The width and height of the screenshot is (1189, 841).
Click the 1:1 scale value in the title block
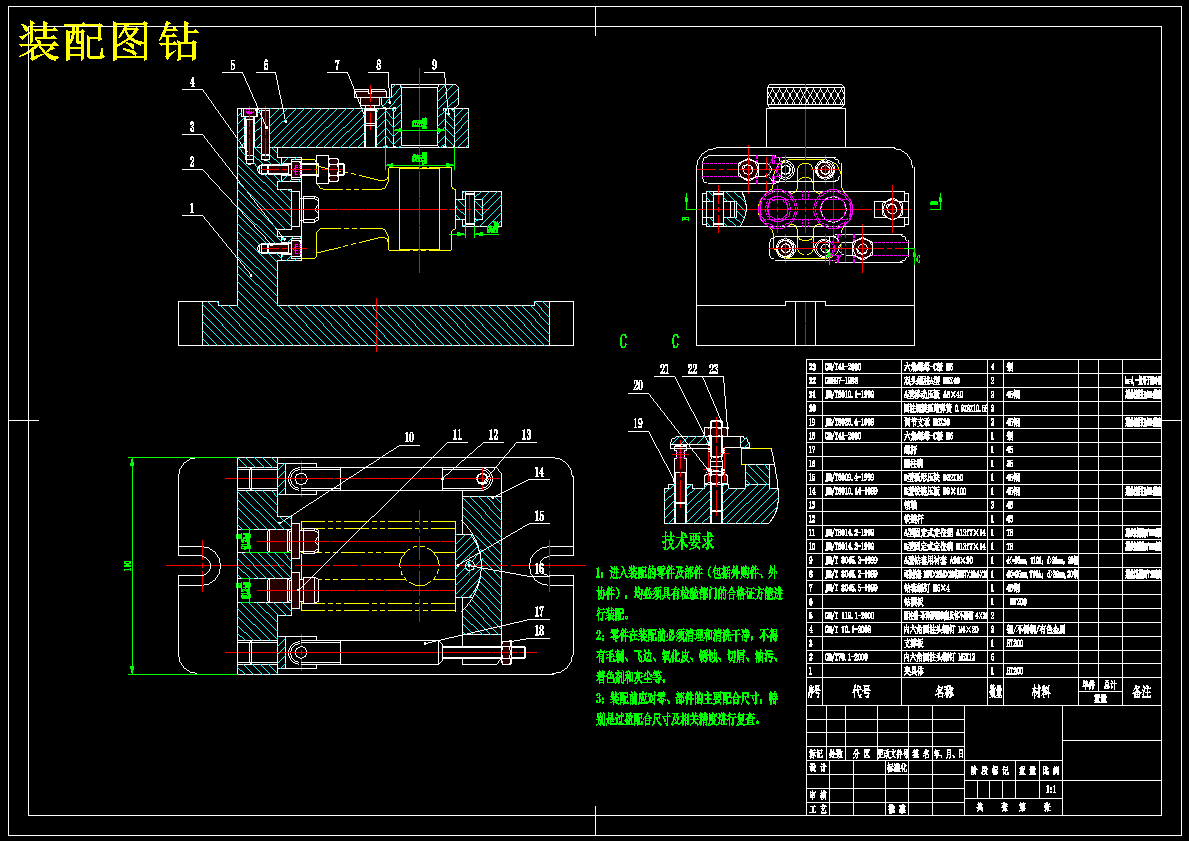[1051, 789]
